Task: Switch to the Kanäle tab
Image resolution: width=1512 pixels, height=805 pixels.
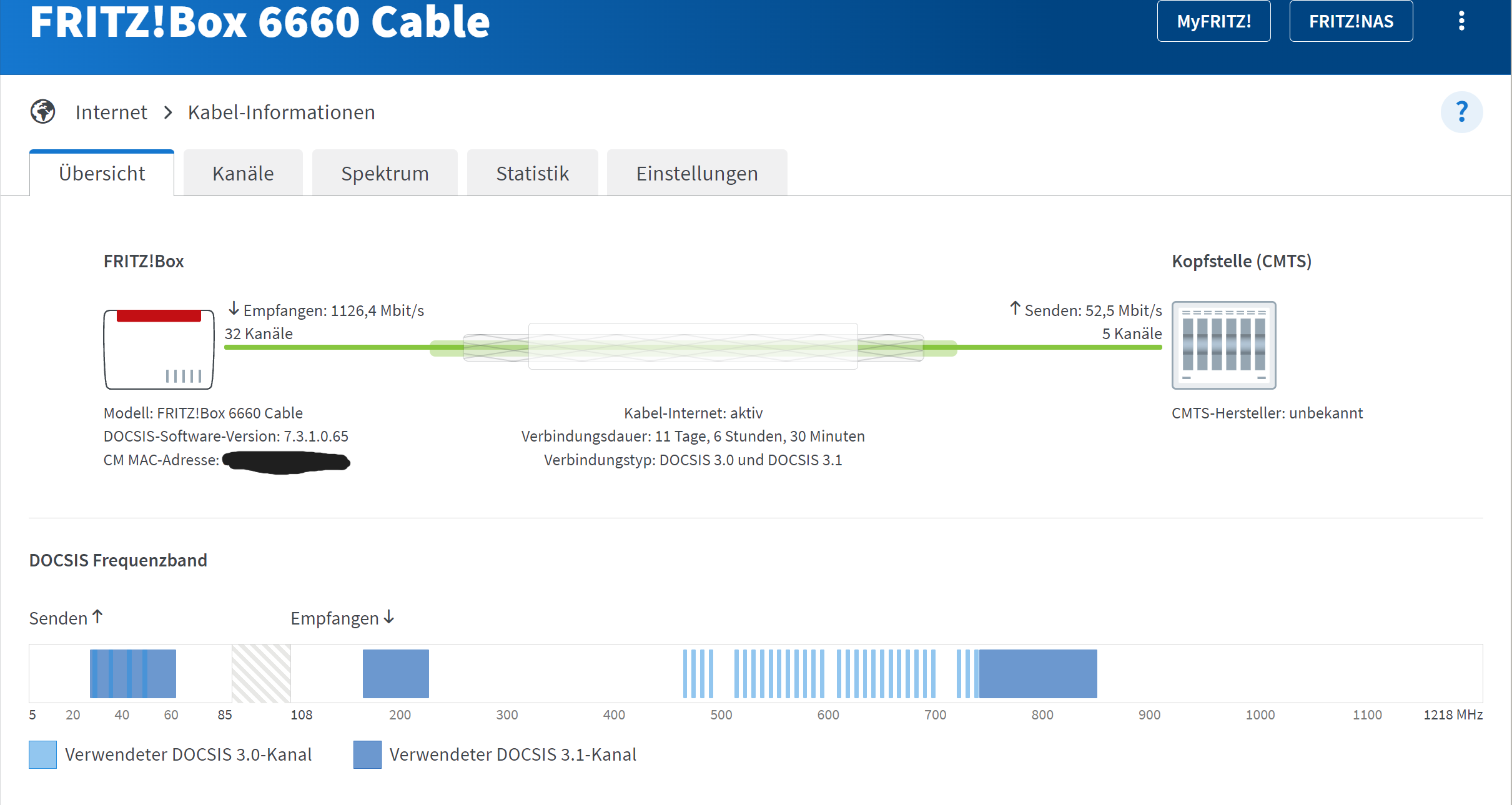Action: [243, 173]
